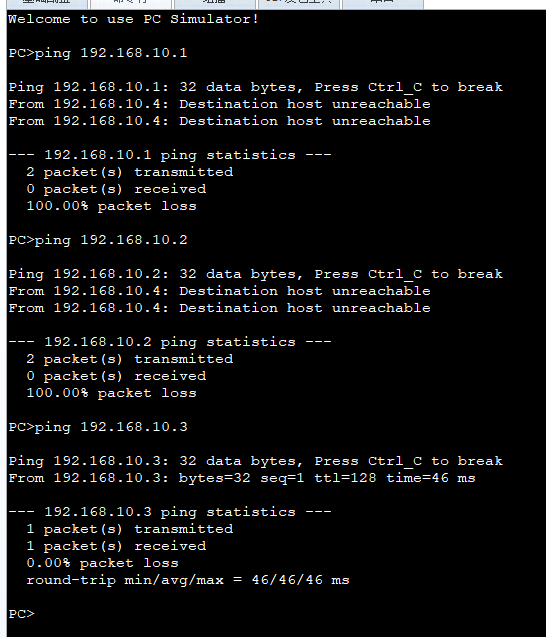
Task: Click the empty PC> prompt at the bottom
Action: click(x=22, y=613)
